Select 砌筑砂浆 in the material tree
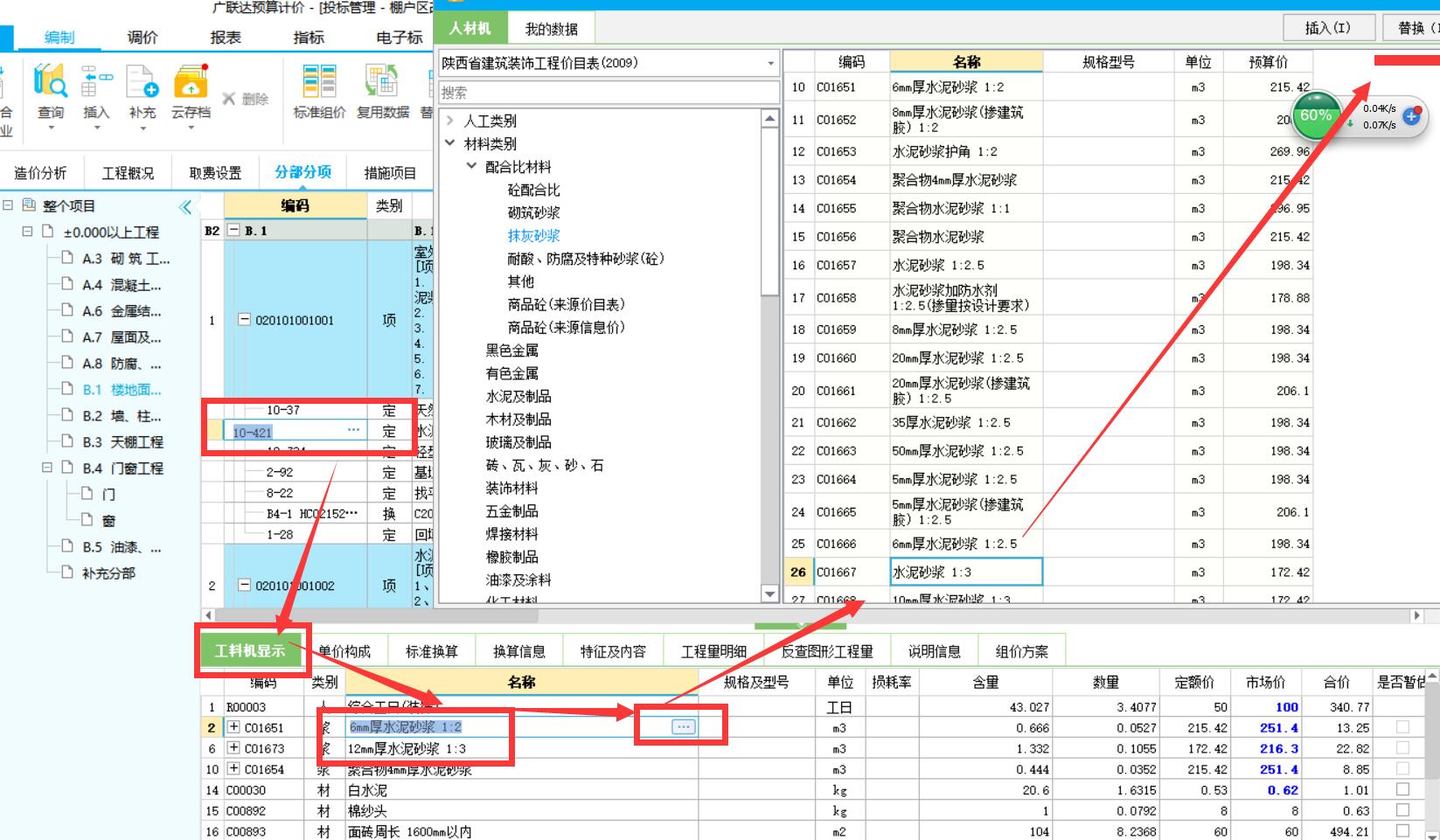Image resolution: width=1440 pixels, height=840 pixels. tap(534, 212)
